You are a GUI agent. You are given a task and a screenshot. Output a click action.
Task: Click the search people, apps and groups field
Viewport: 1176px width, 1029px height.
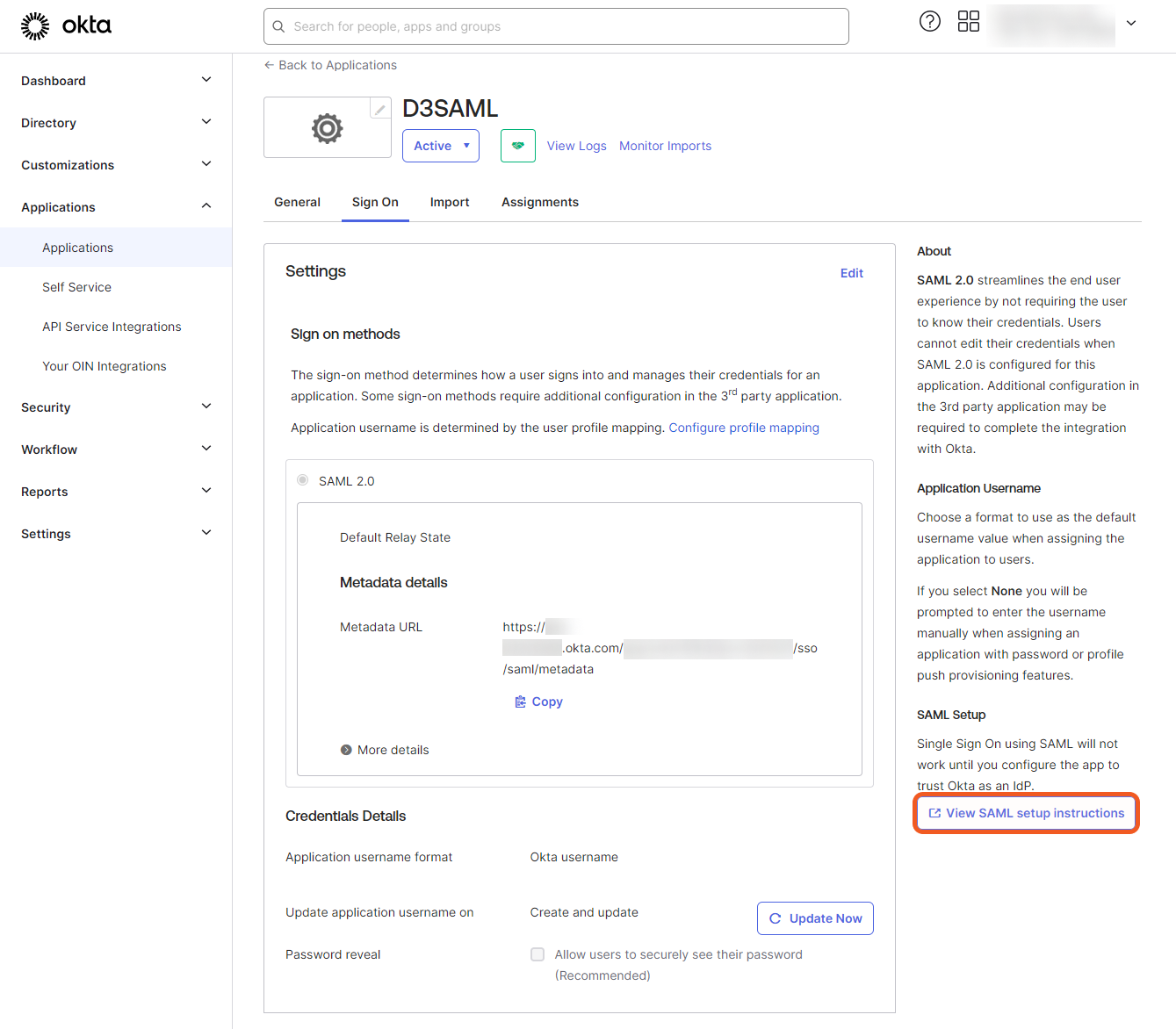point(556,26)
